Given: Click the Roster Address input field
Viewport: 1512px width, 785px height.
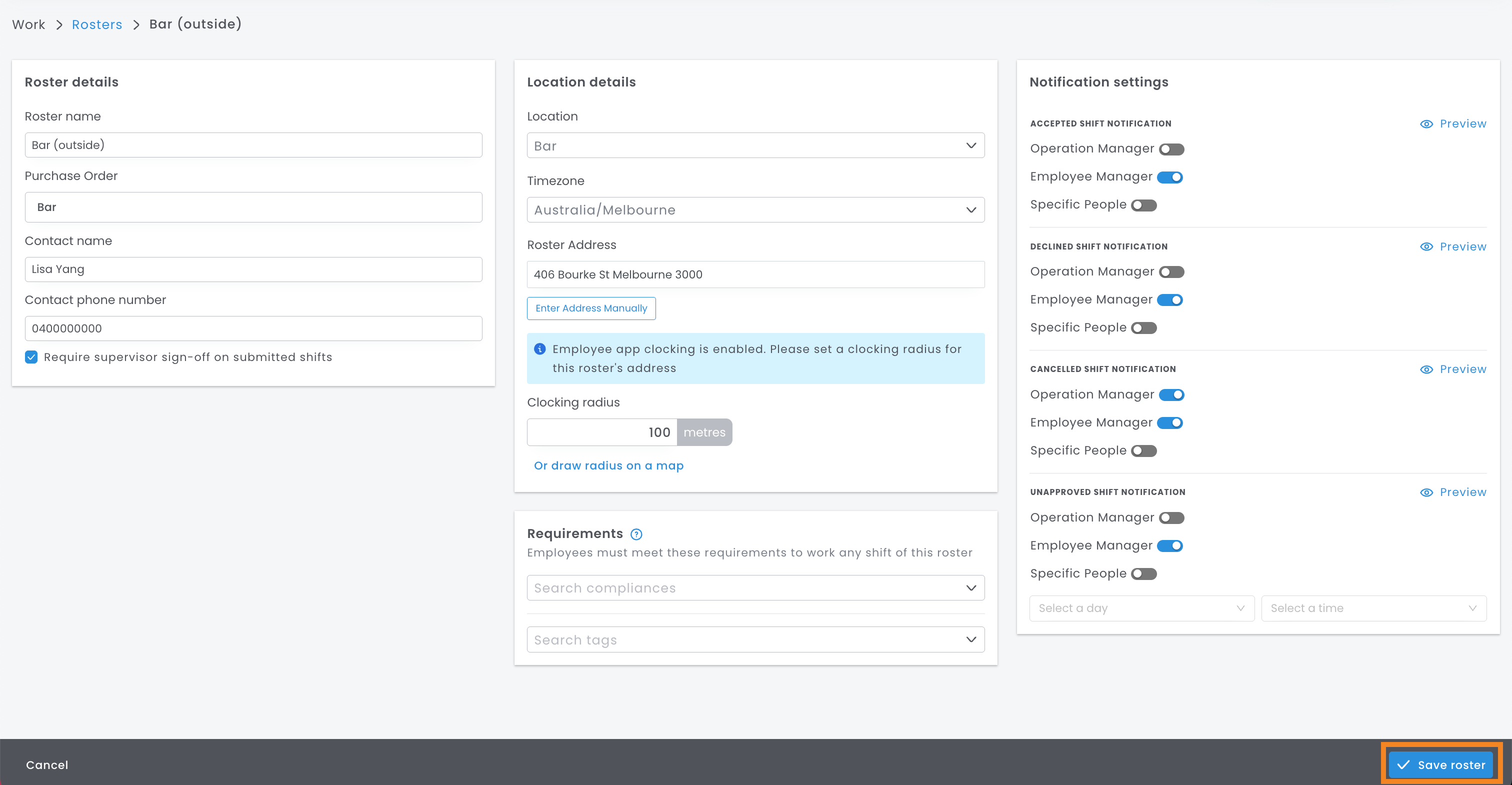Looking at the screenshot, I should (755, 275).
